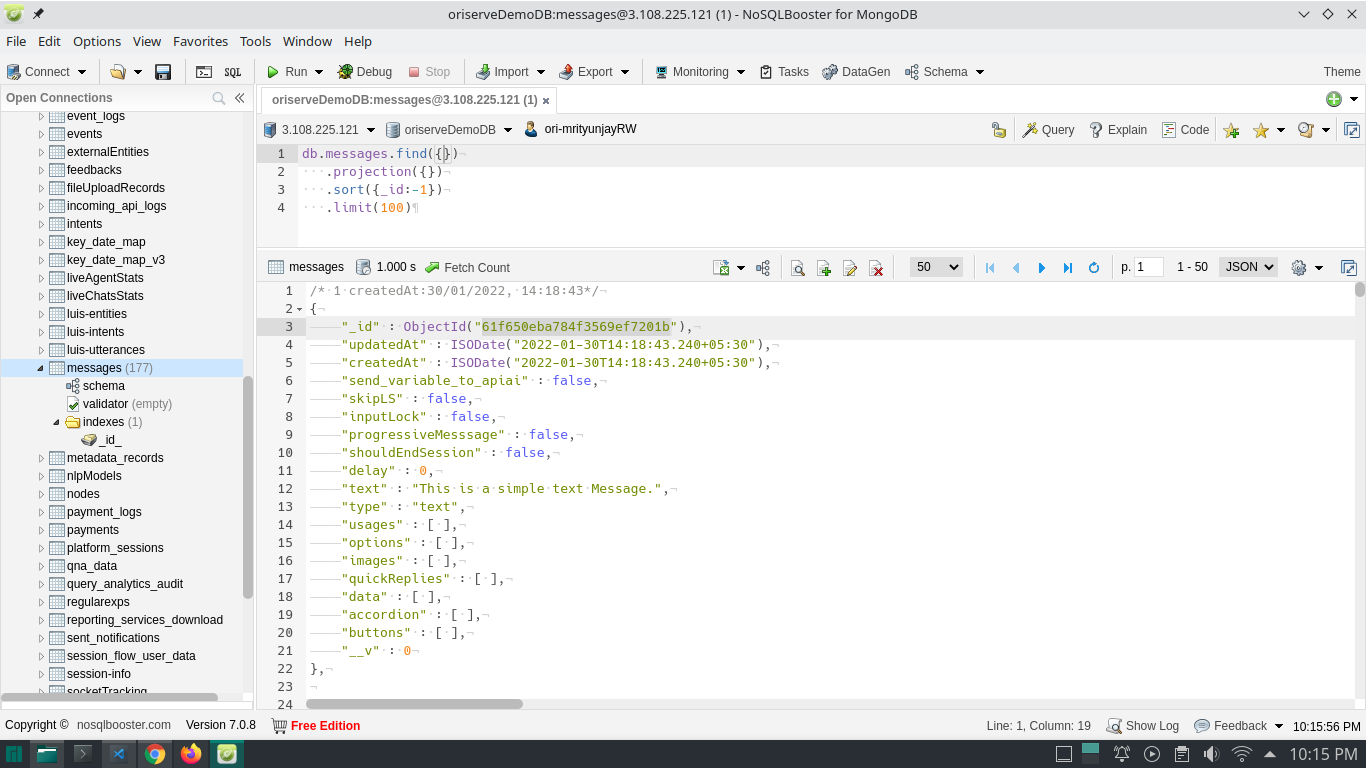Open DataGen tool
This screenshot has height=768, width=1366.
click(x=856, y=72)
